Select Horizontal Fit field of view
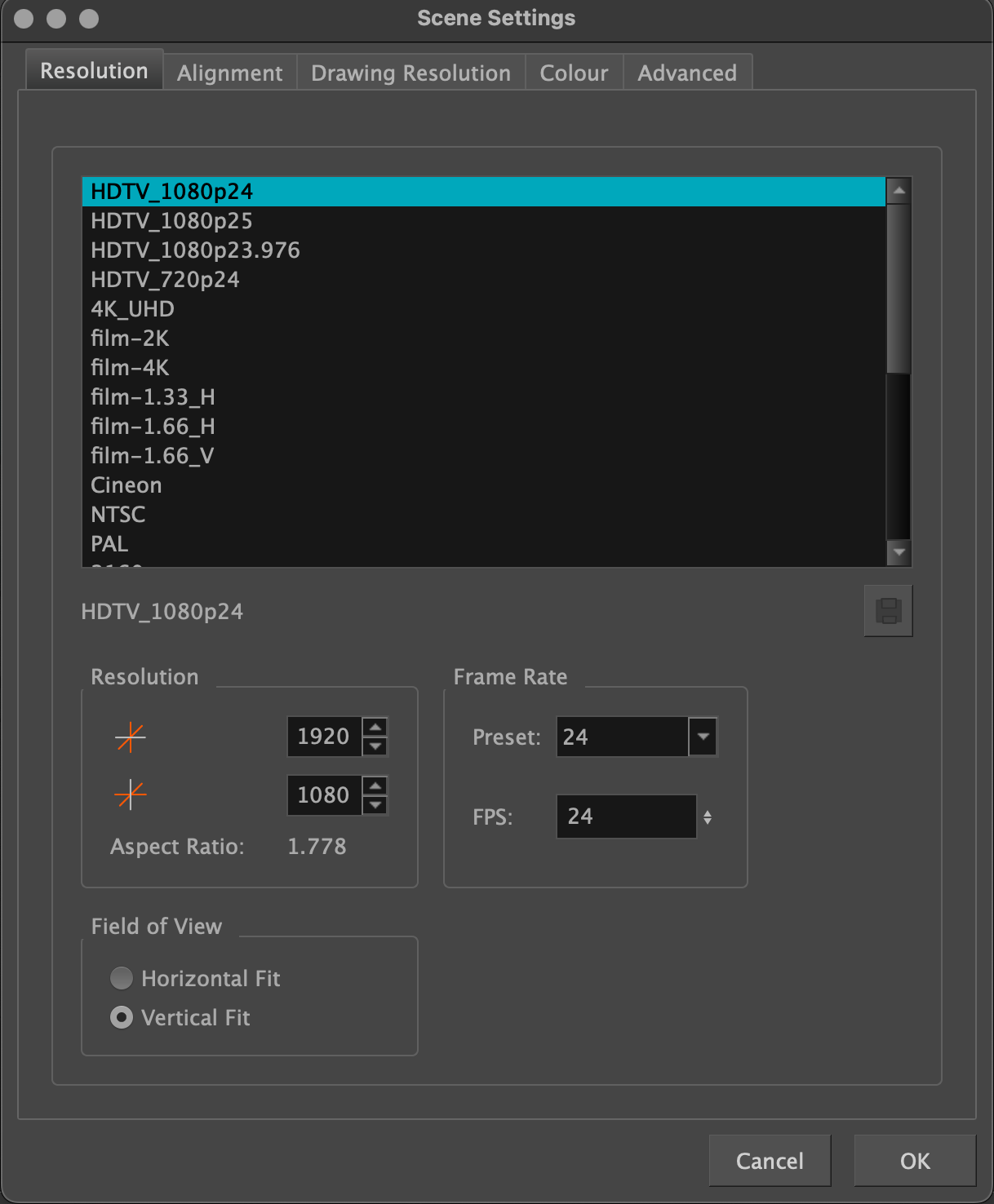Screen dimensions: 994x1204 coord(122,978)
